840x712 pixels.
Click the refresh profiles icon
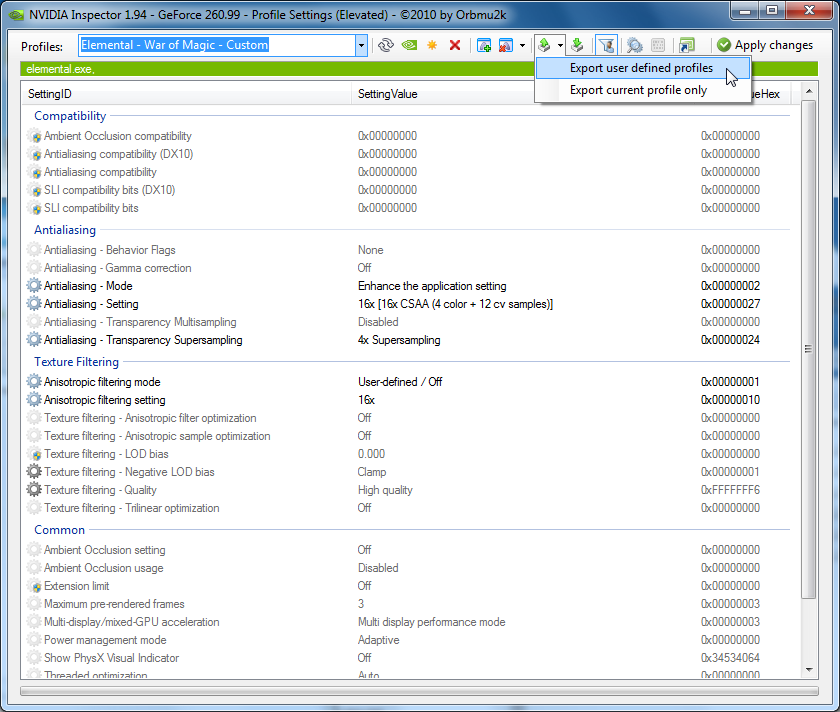point(385,45)
